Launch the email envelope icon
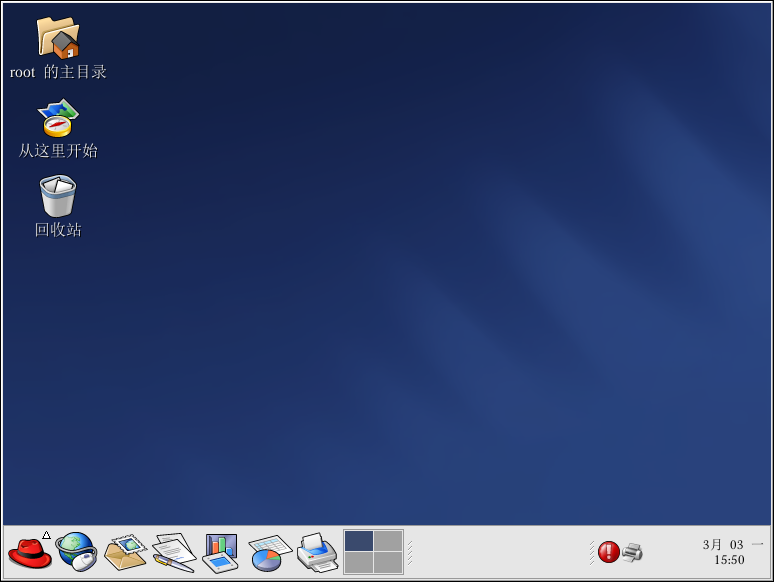The width and height of the screenshot is (774, 582). pyautogui.click(x=125, y=552)
